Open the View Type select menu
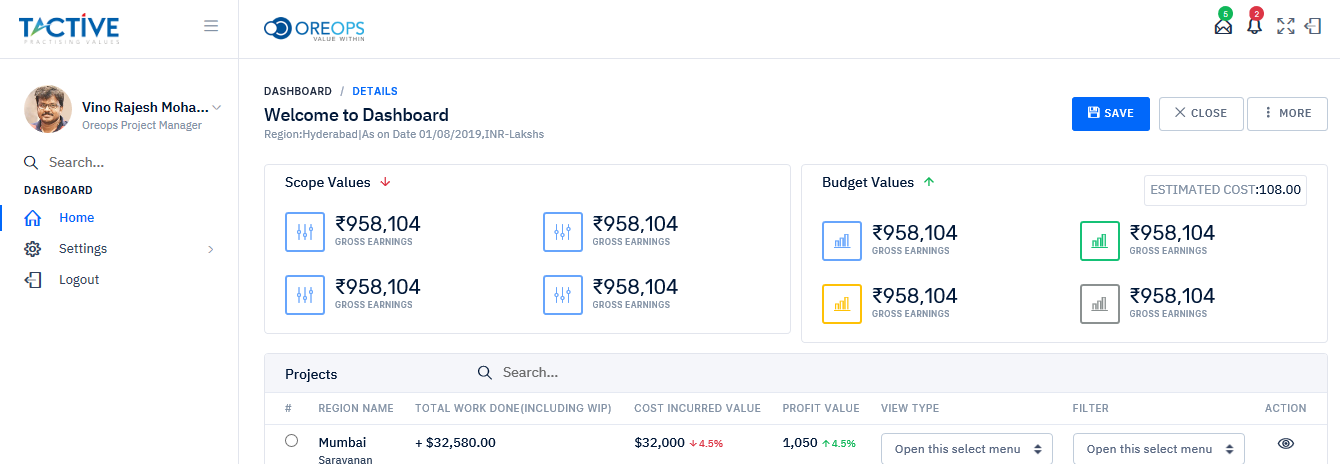This screenshot has width=1340, height=464. coord(966,449)
